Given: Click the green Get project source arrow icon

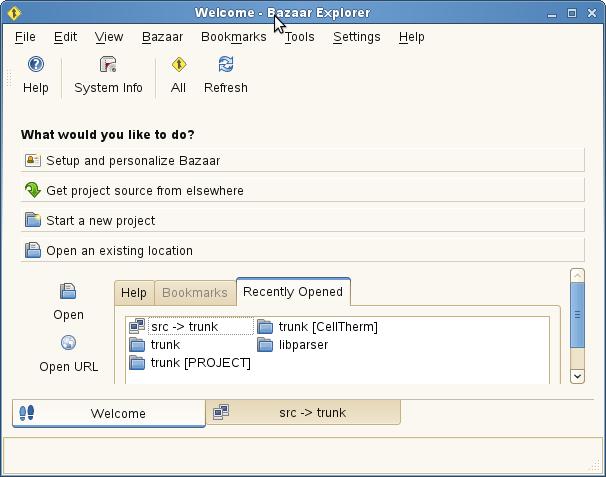Looking at the screenshot, I should 33,190.
